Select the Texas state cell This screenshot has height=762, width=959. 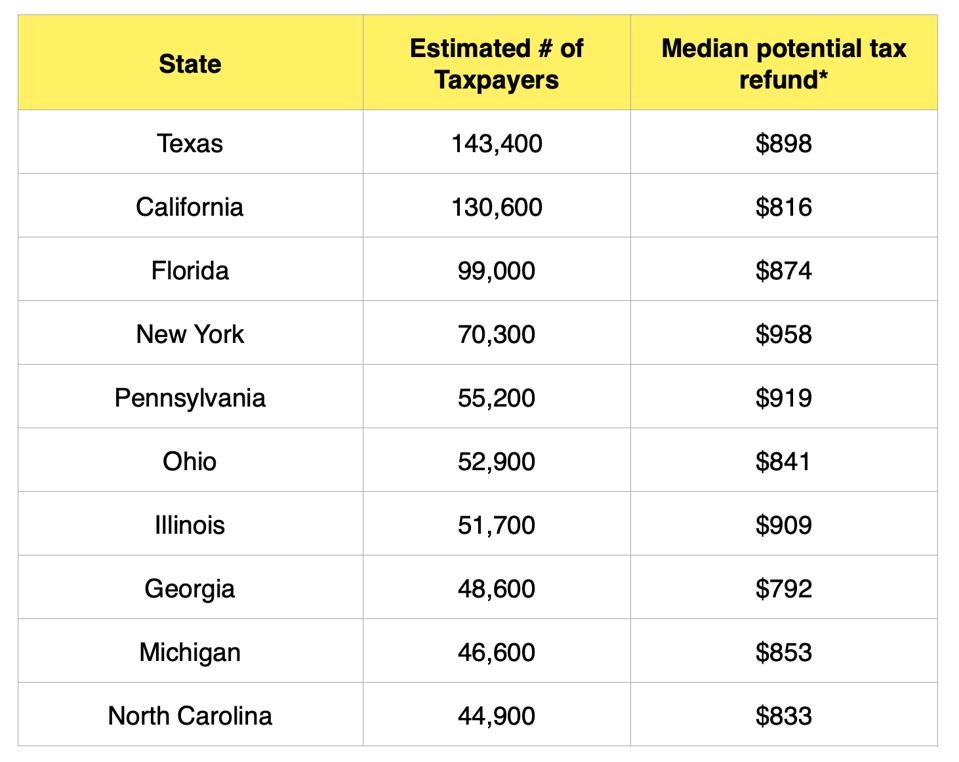(x=190, y=144)
